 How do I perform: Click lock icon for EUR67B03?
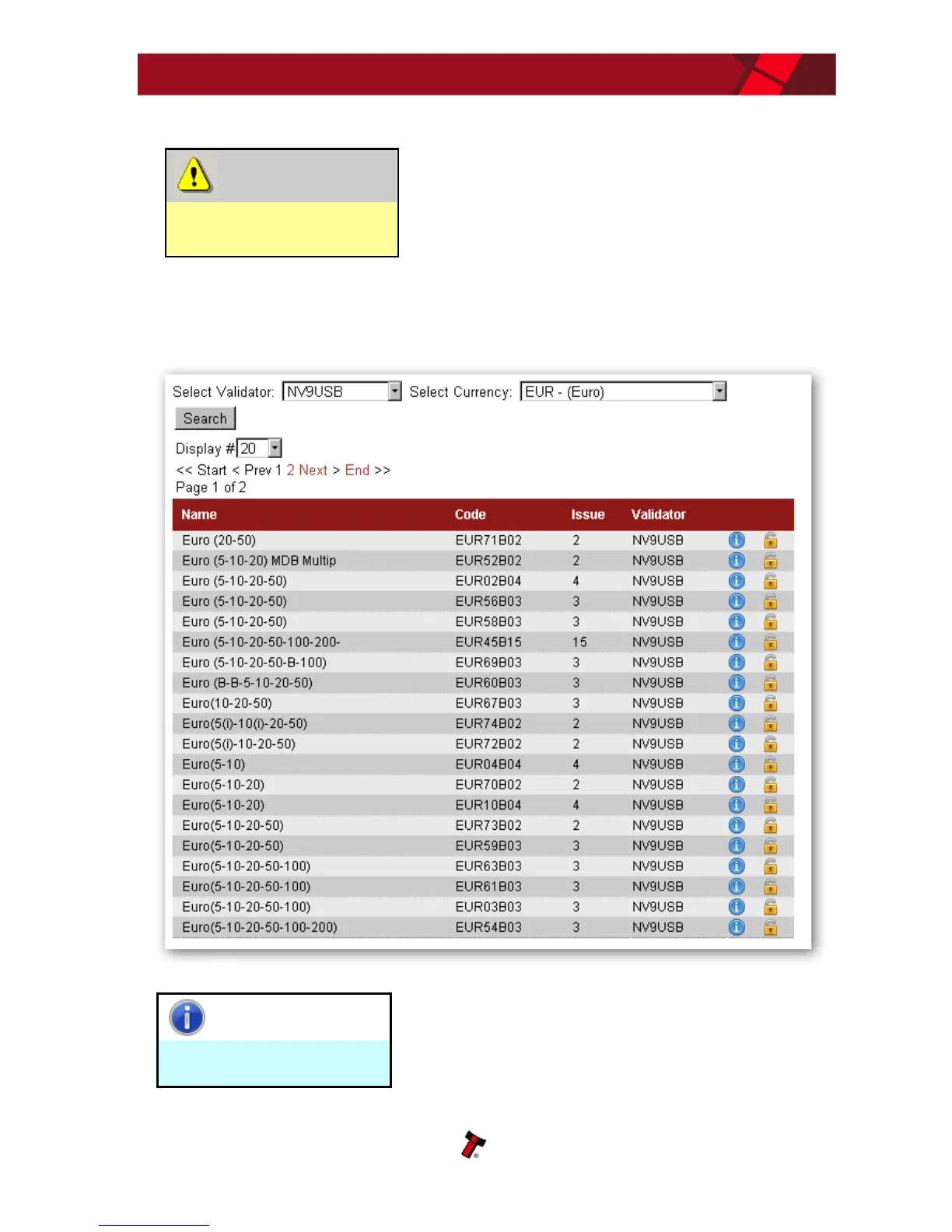[770, 703]
